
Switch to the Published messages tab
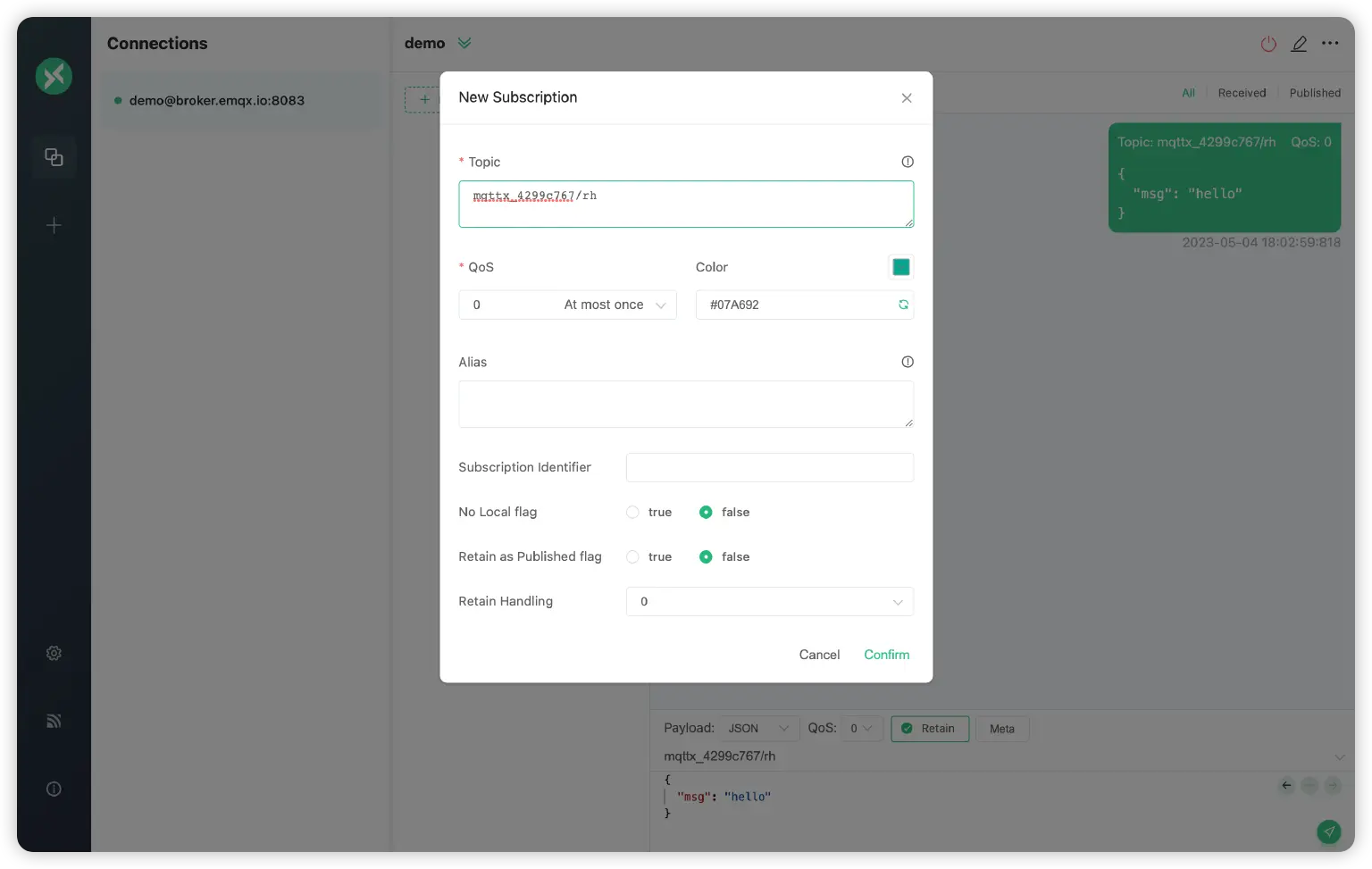[x=1315, y=92]
